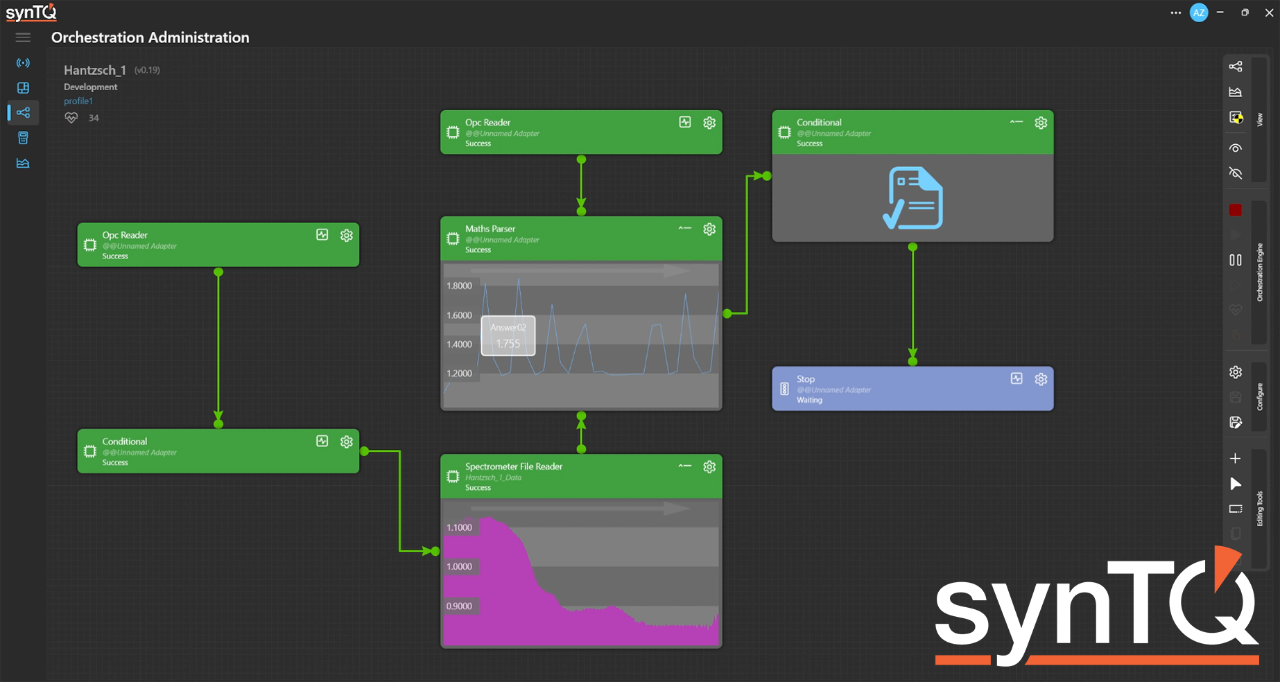
Task: Click the red stop orchestration engine button
Action: point(1235,210)
